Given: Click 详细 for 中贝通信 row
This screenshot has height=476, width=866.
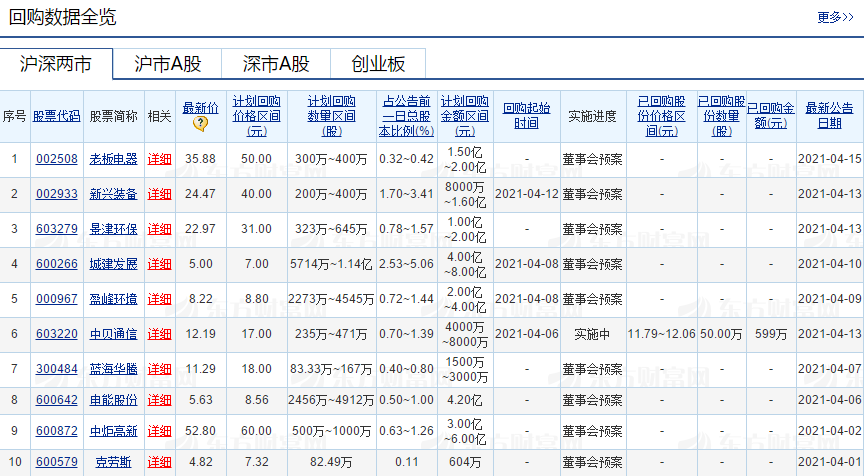Looking at the screenshot, I should (x=160, y=334).
